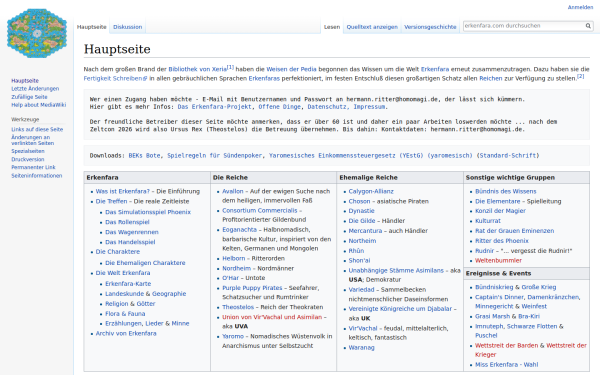Open the Erkenfara-Karte link

point(128,284)
